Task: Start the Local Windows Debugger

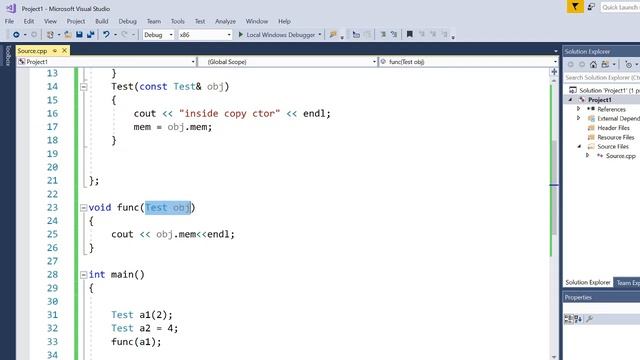Action: 276,35
